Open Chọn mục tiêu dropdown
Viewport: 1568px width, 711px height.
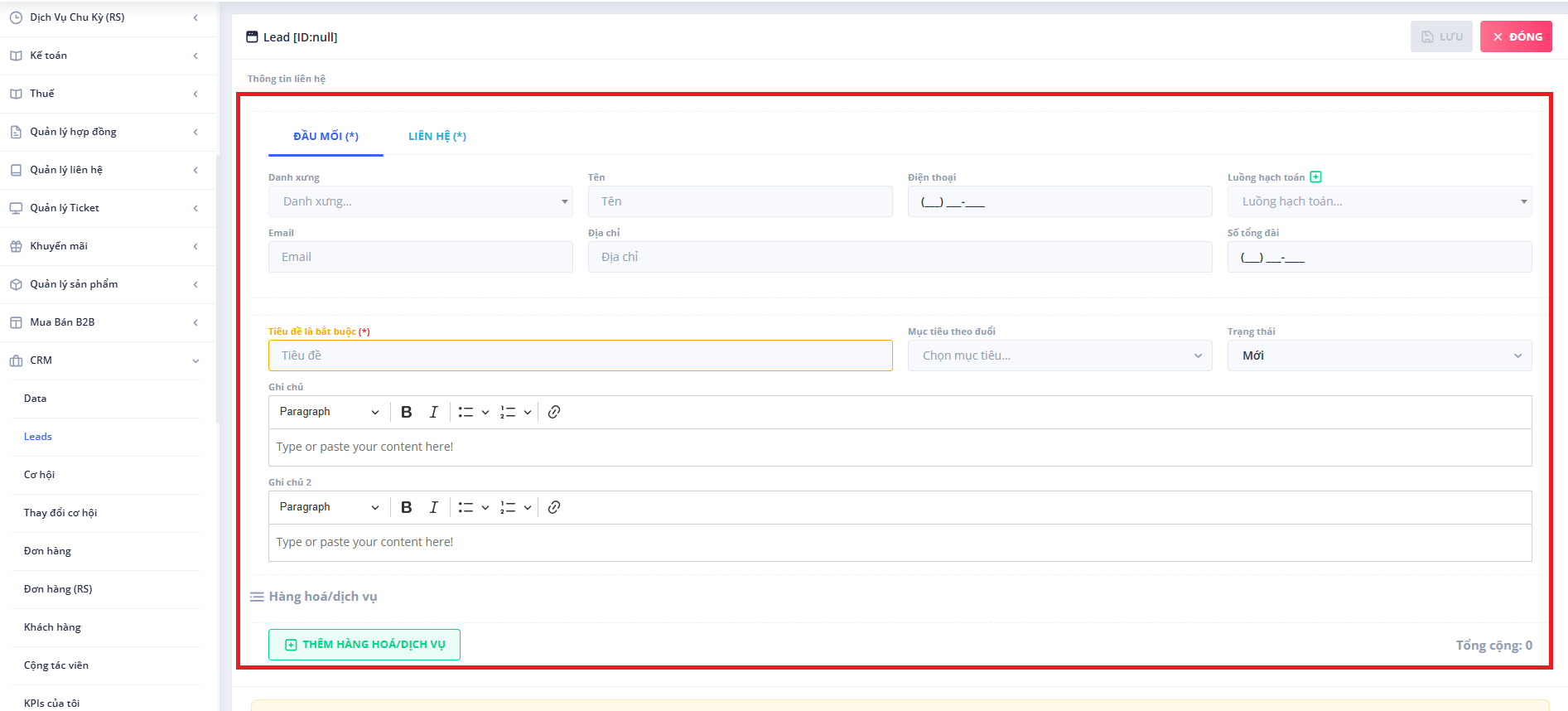pos(1059,355)
